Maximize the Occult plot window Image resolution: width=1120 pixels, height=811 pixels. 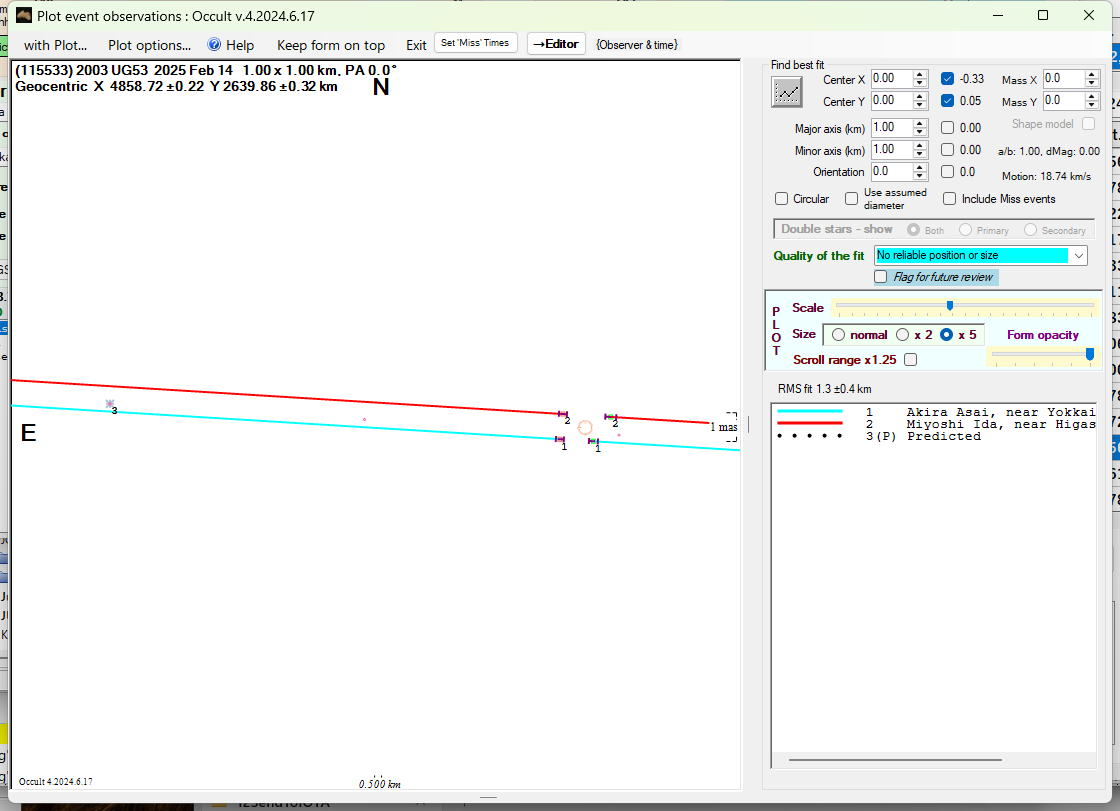coord(1043,15)
